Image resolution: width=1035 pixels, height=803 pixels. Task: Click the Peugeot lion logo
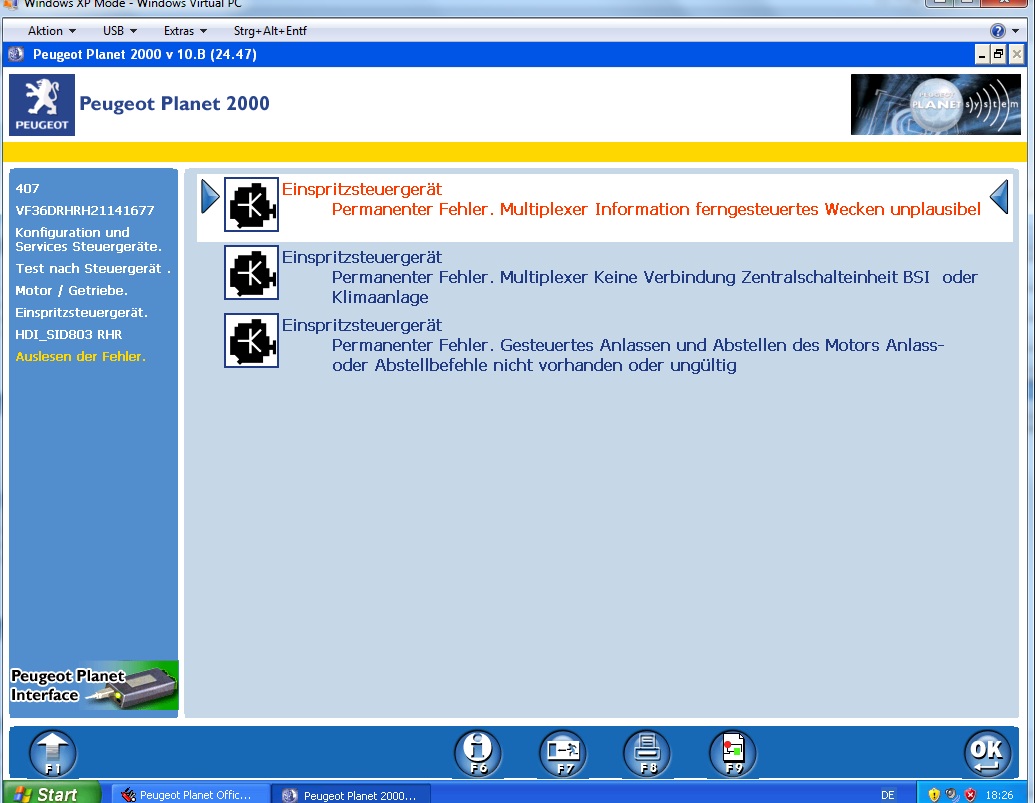pos(42,105)
